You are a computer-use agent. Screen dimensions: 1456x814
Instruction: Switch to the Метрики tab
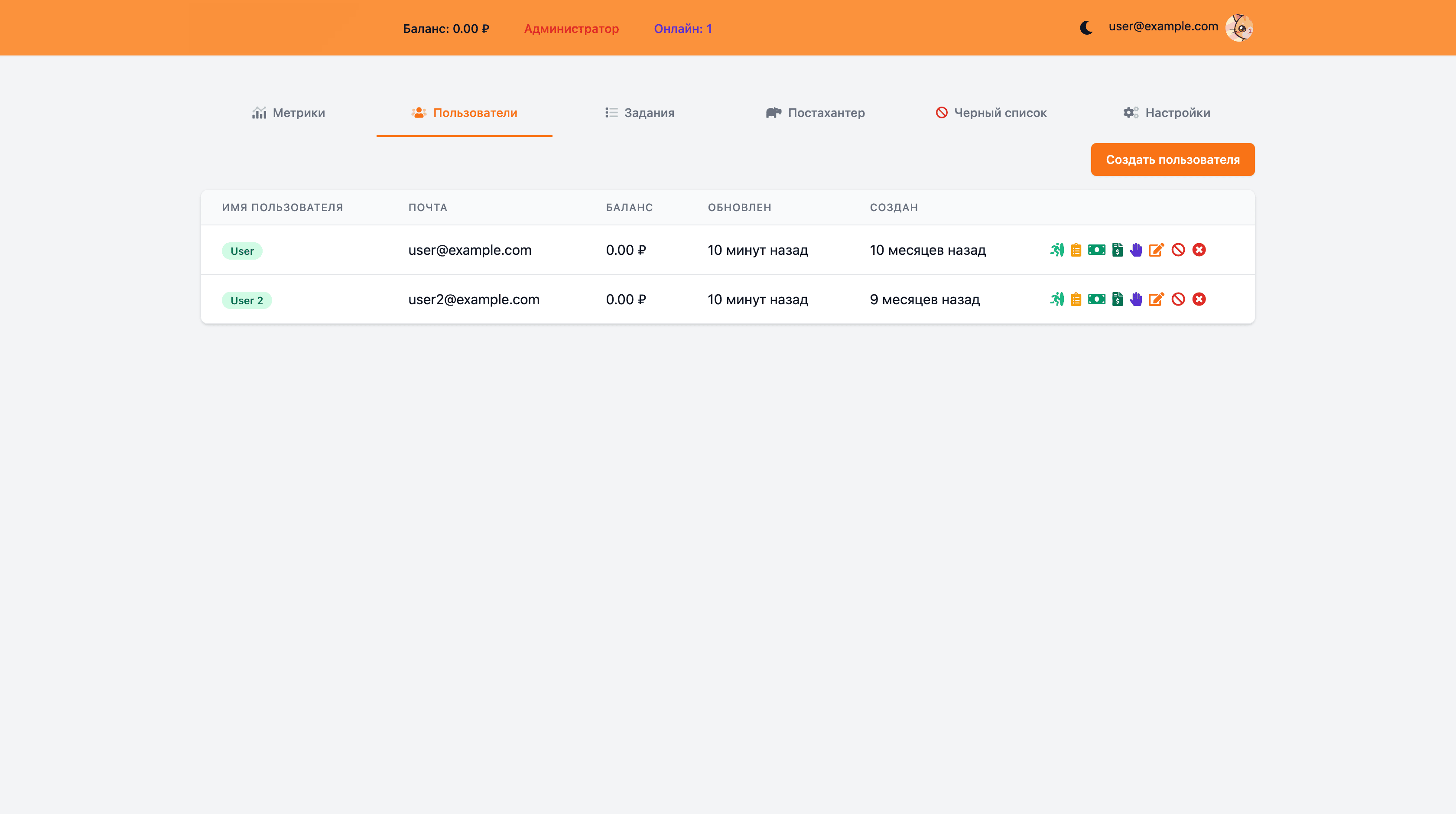coord(288,113)
